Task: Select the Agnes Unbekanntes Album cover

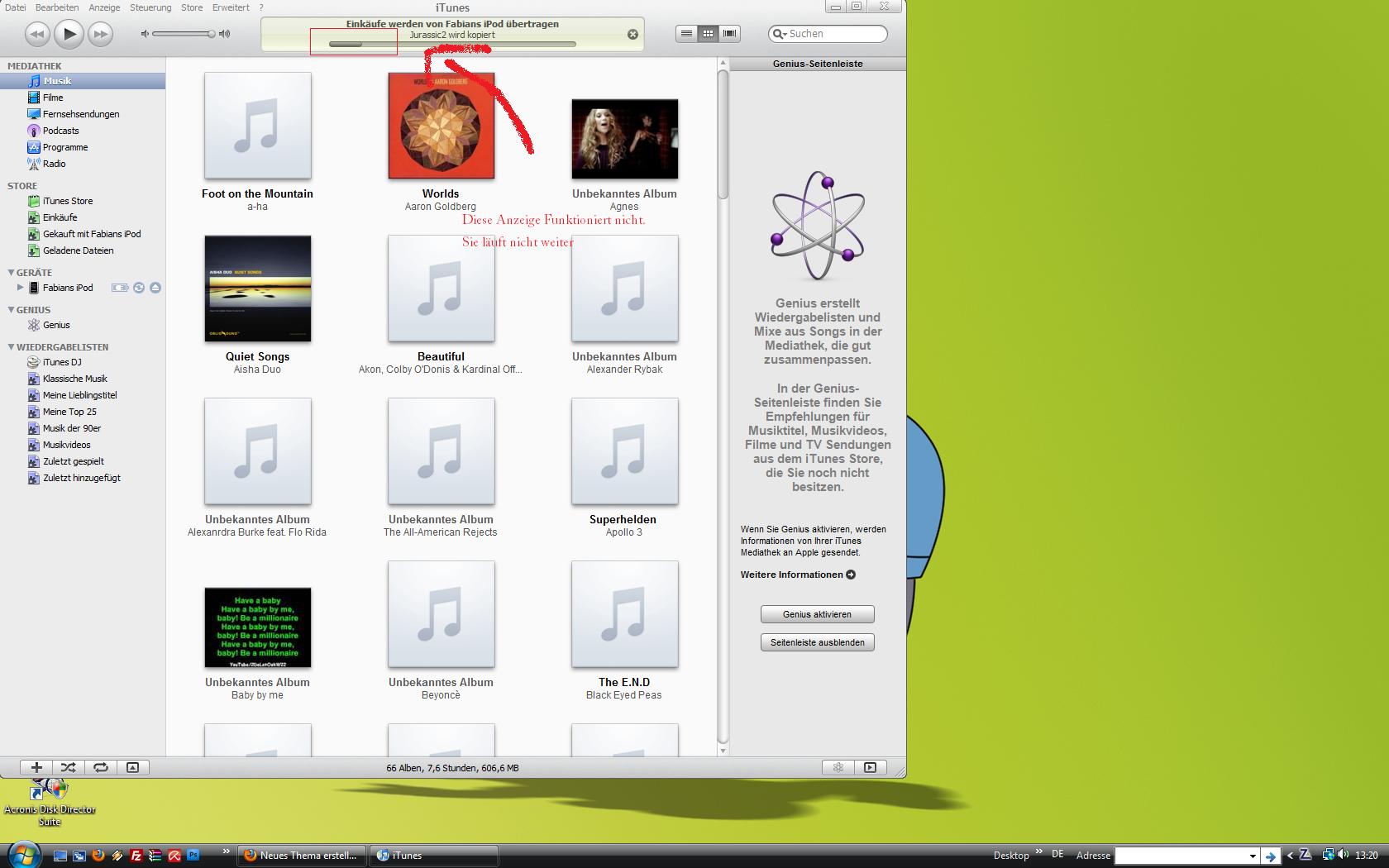Action: pos(625,139)
